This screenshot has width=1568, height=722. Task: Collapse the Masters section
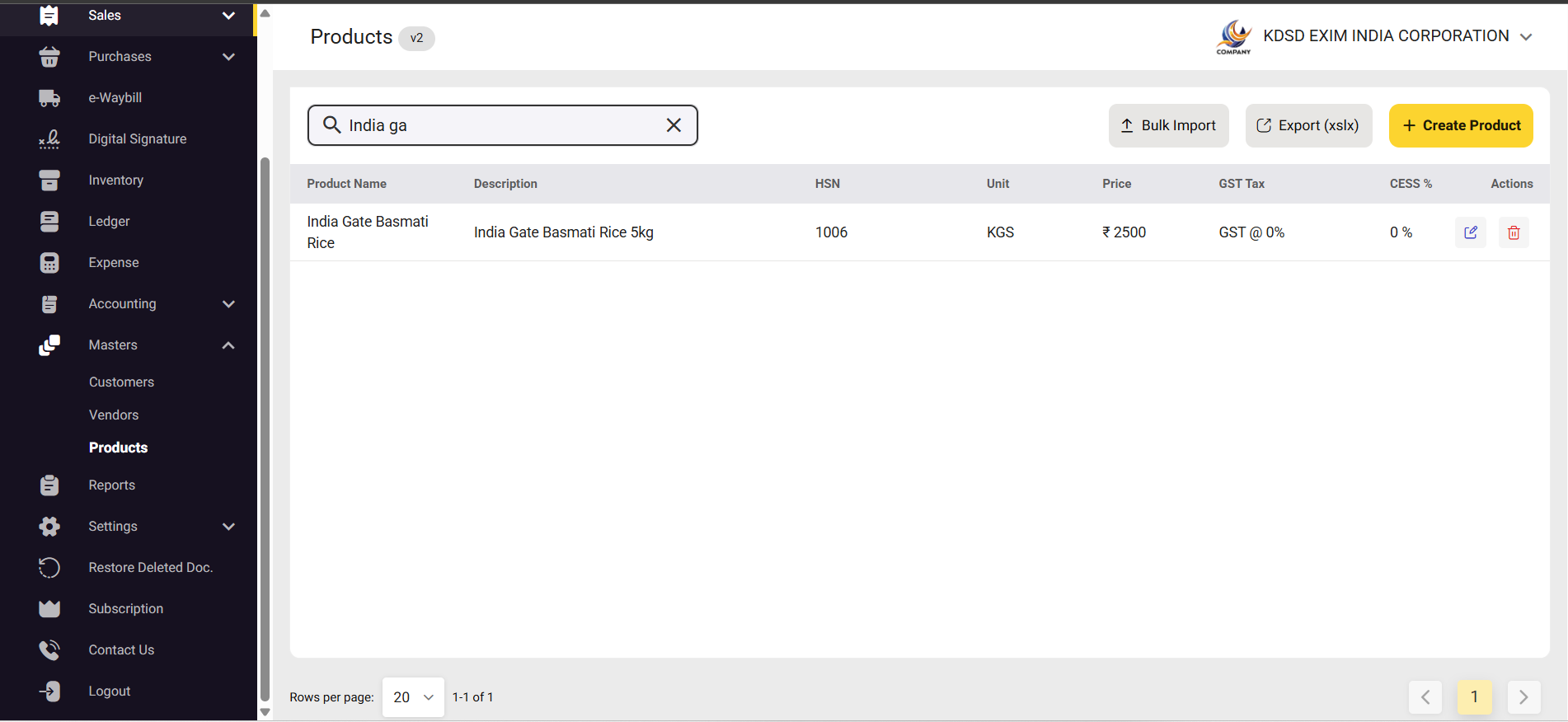(228, 345)
